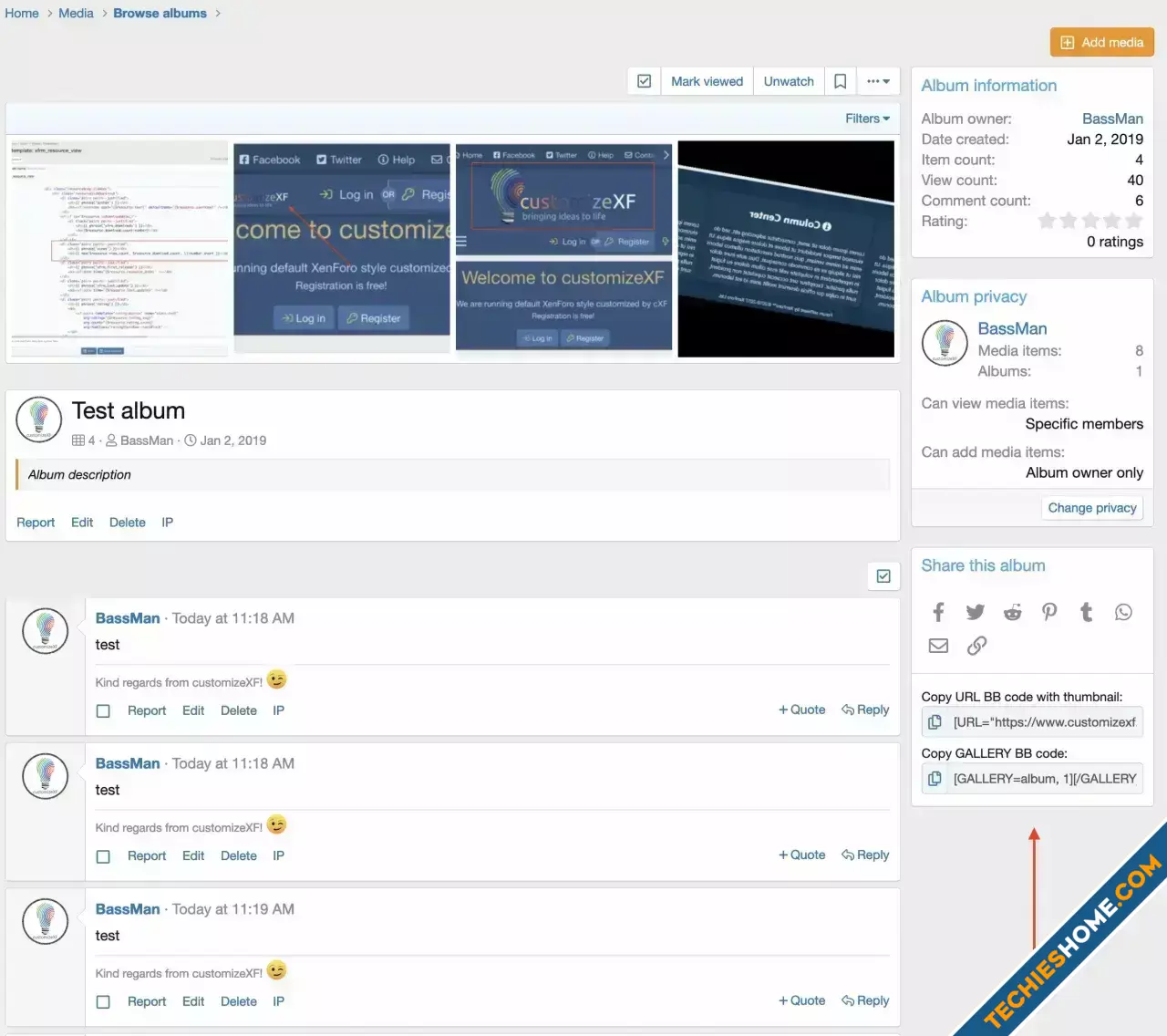Report the first 11:18 AM comment
The height and width of the screenshot is (1036, 1167).
147,710
